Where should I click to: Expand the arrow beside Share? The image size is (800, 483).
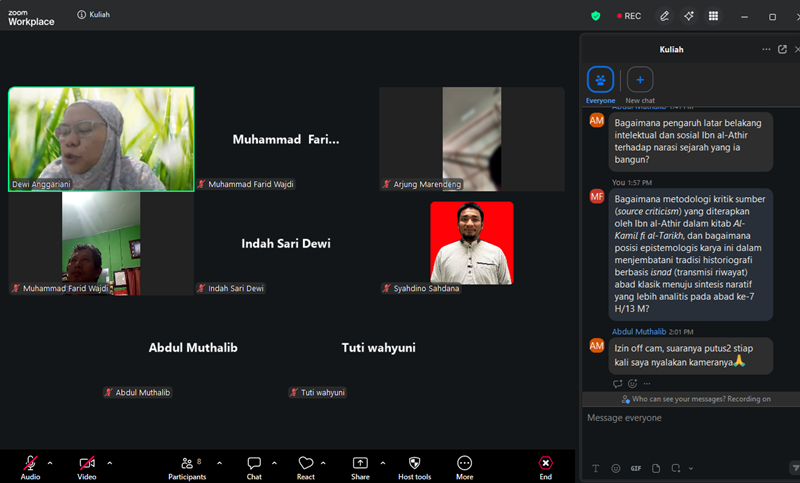(x=383, y=463)
